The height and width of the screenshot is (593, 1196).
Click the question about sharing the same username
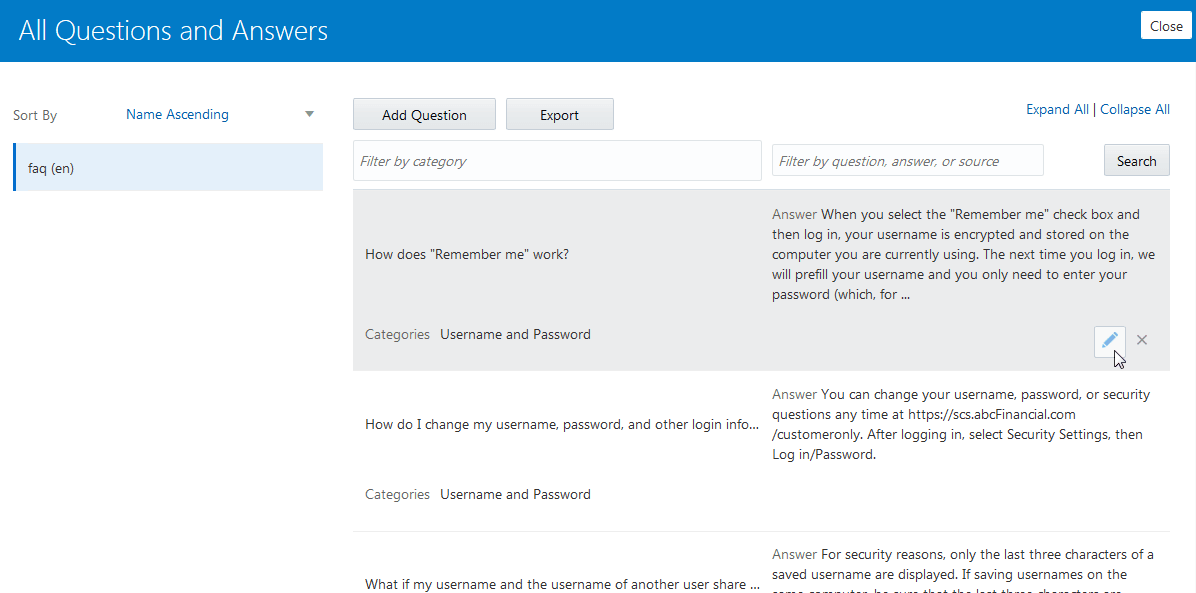point(560,584)
